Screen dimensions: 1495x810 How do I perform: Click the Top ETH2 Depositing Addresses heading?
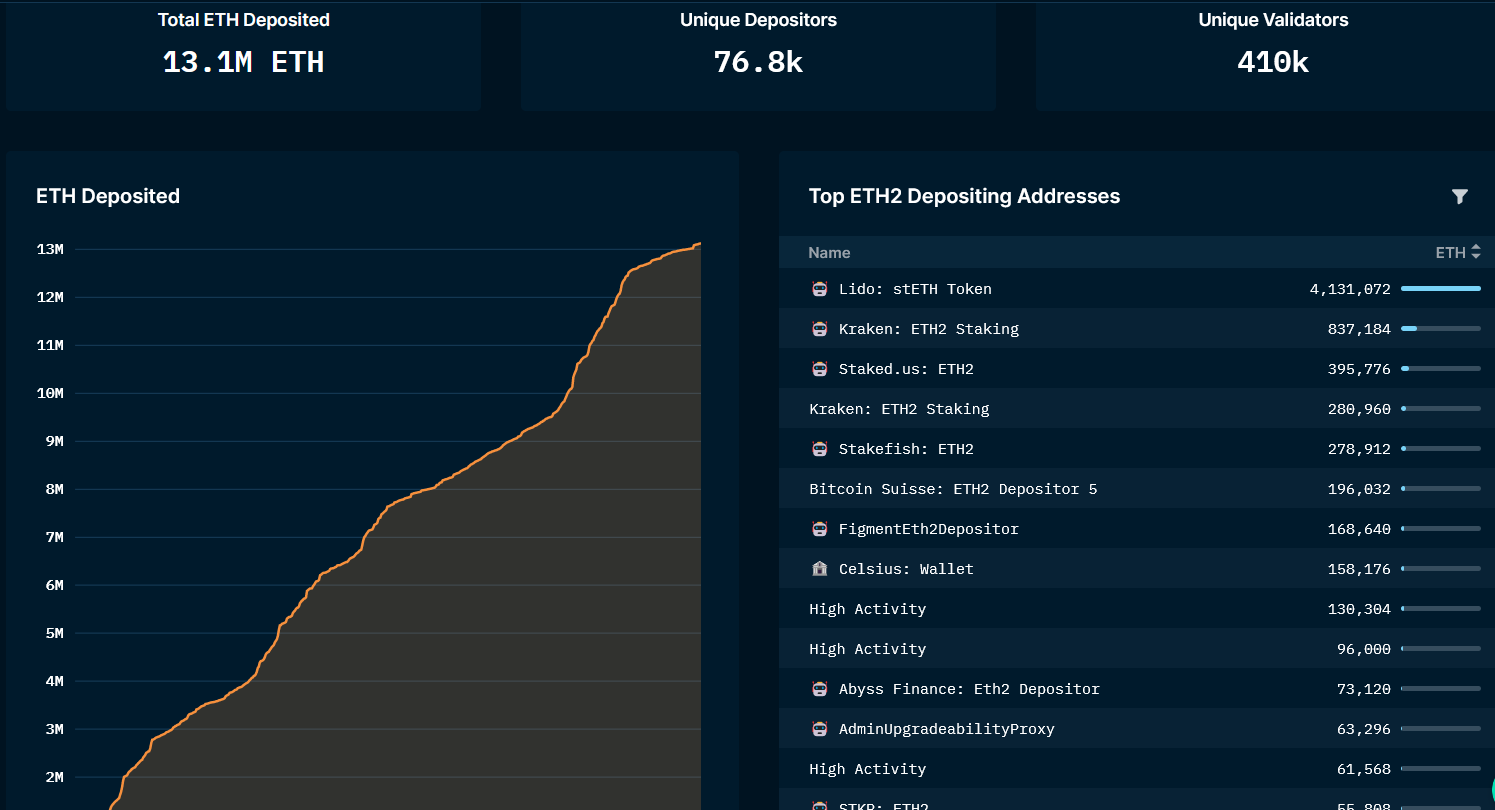(964, 197)
